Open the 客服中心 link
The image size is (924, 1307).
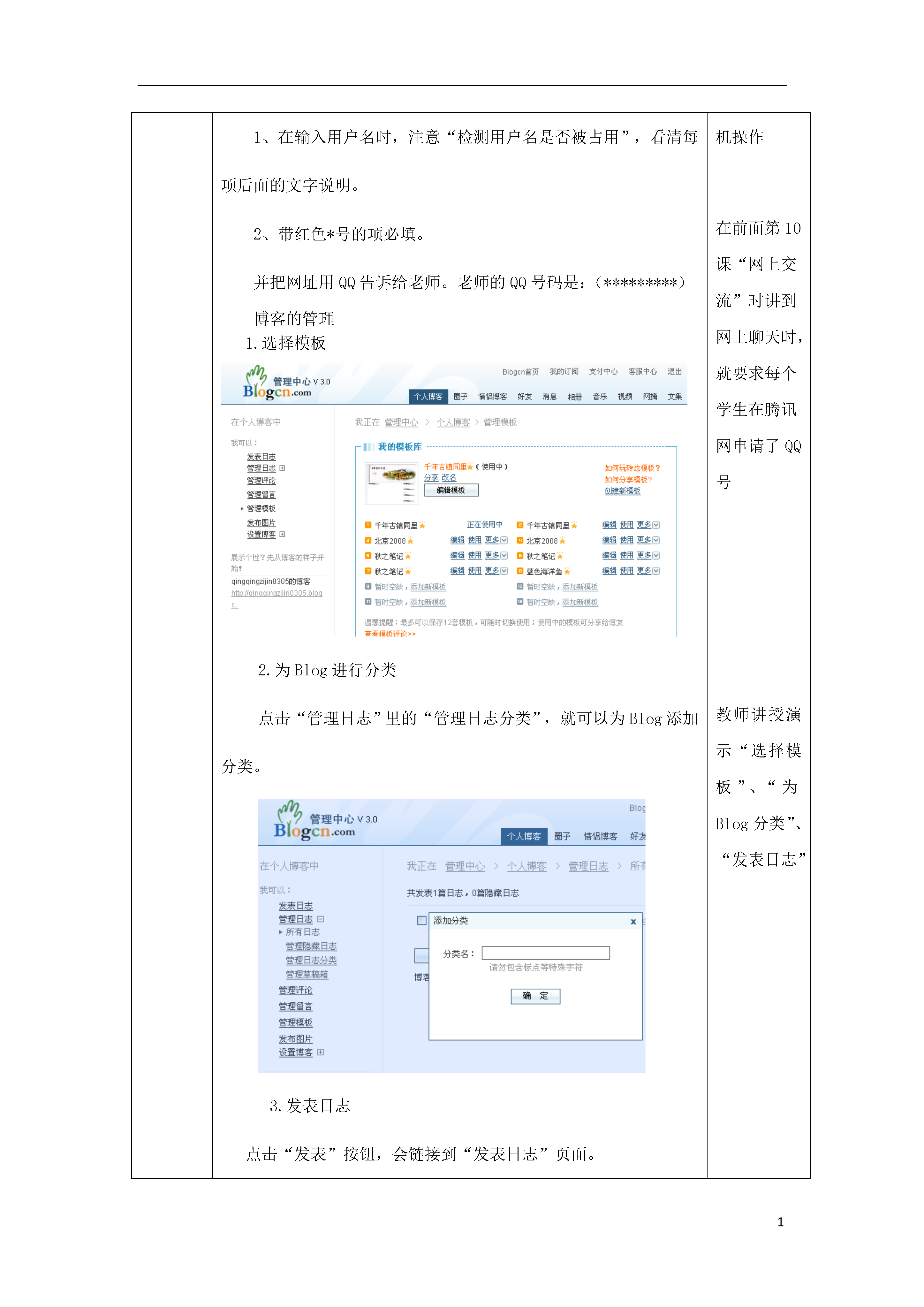pos(642,371)
